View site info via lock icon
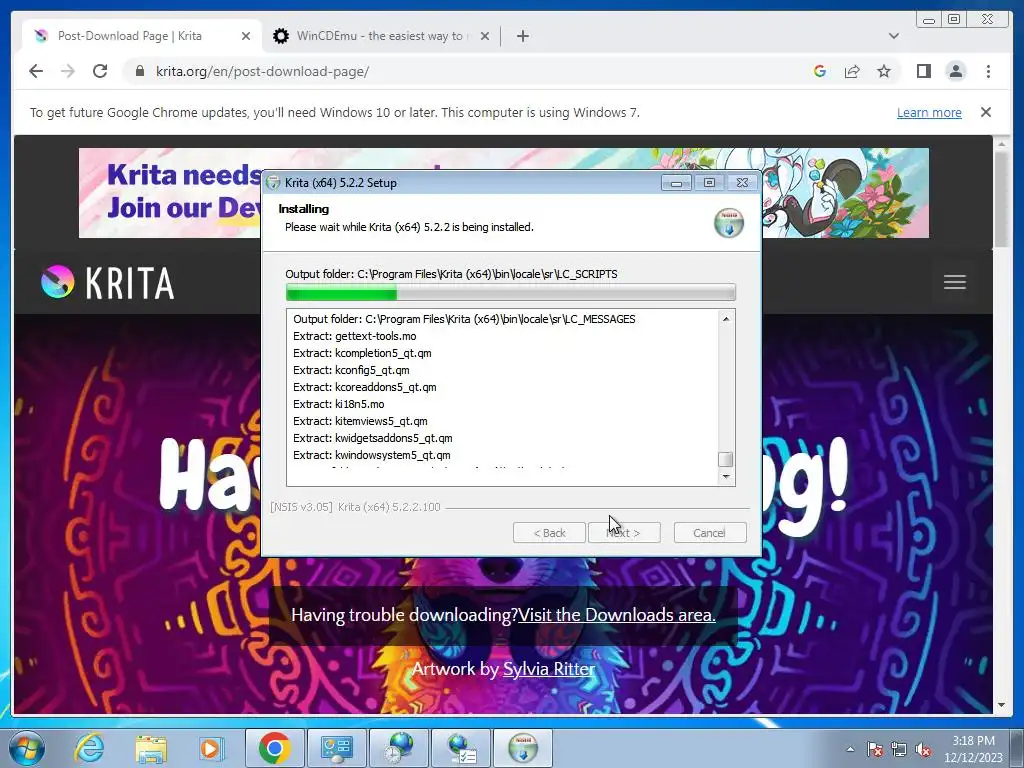Viewport: 1024px width, 768px height. [139, 71]
